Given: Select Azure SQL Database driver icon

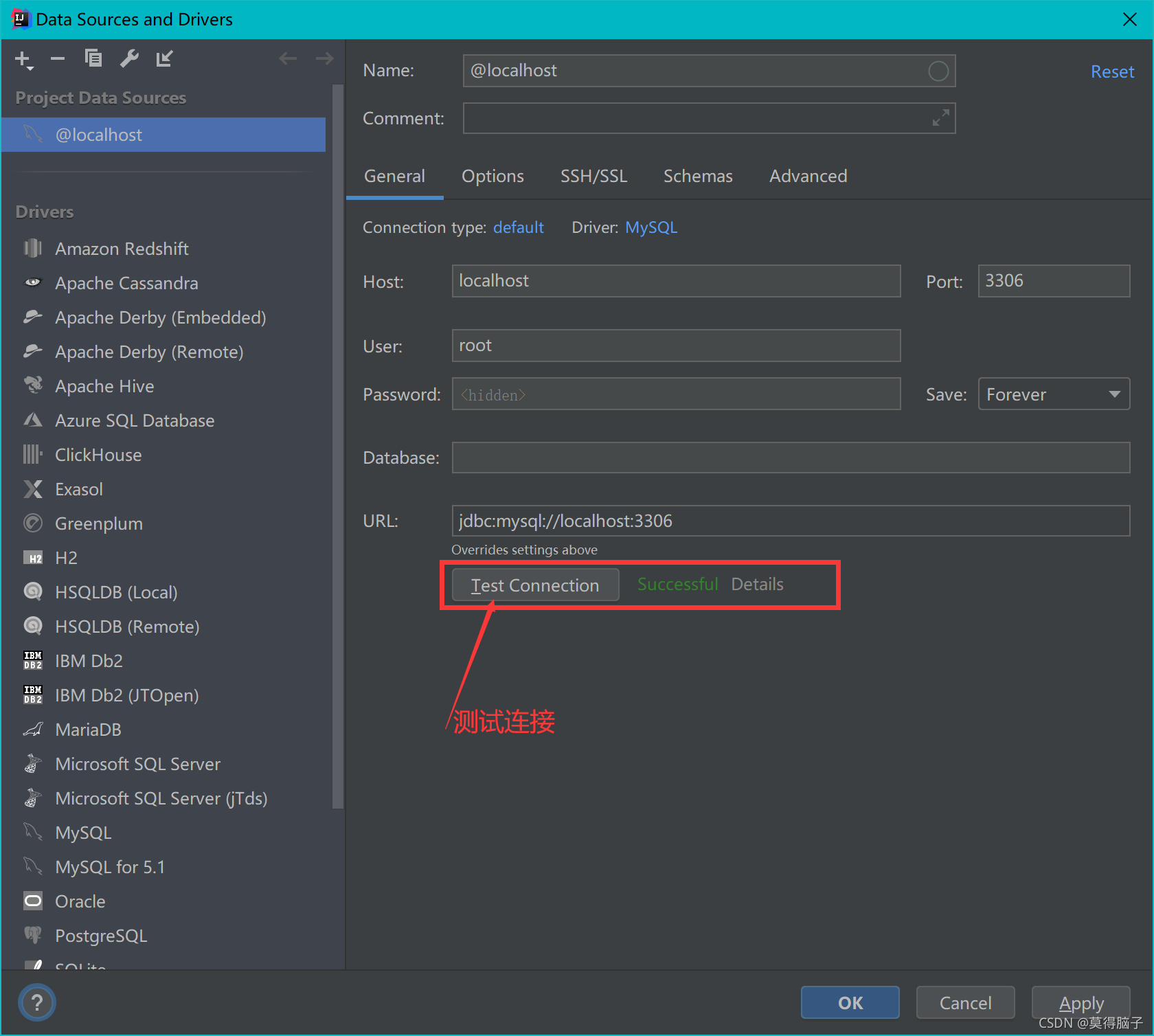Looking at the screenshot, I should pyautogui.click(x=33, y=420).
